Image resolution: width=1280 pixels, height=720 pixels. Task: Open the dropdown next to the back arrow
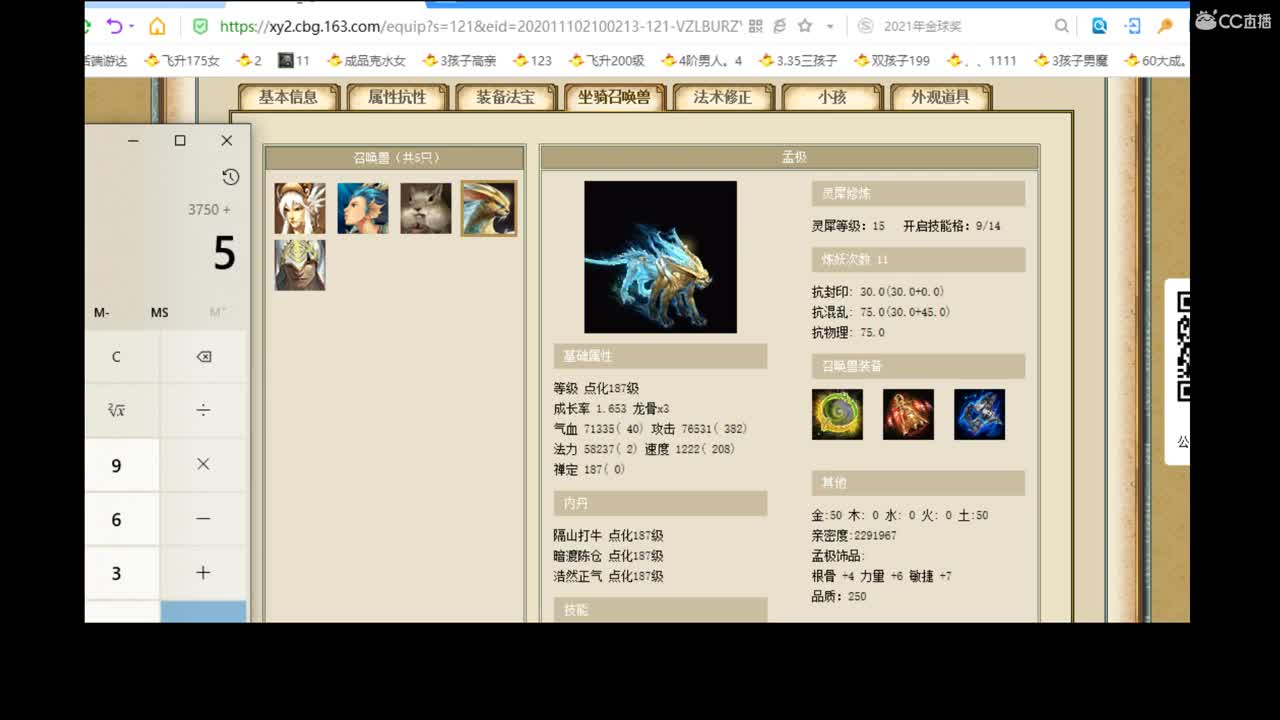tap(133, 27)
